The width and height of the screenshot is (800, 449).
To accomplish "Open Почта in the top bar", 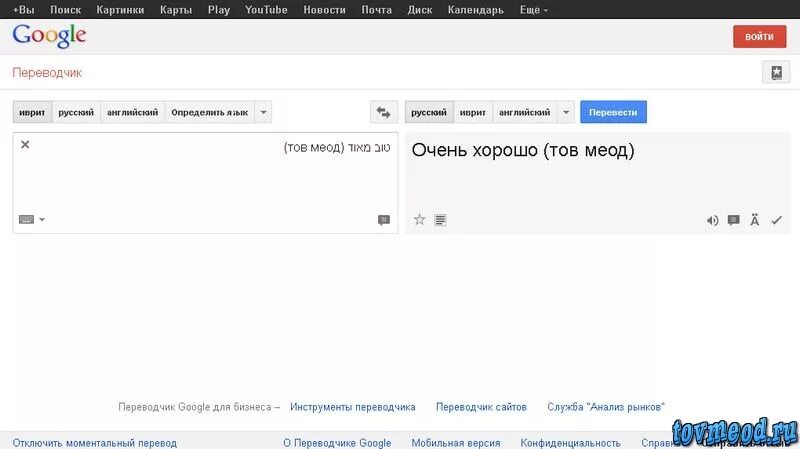I will point(377,10).
